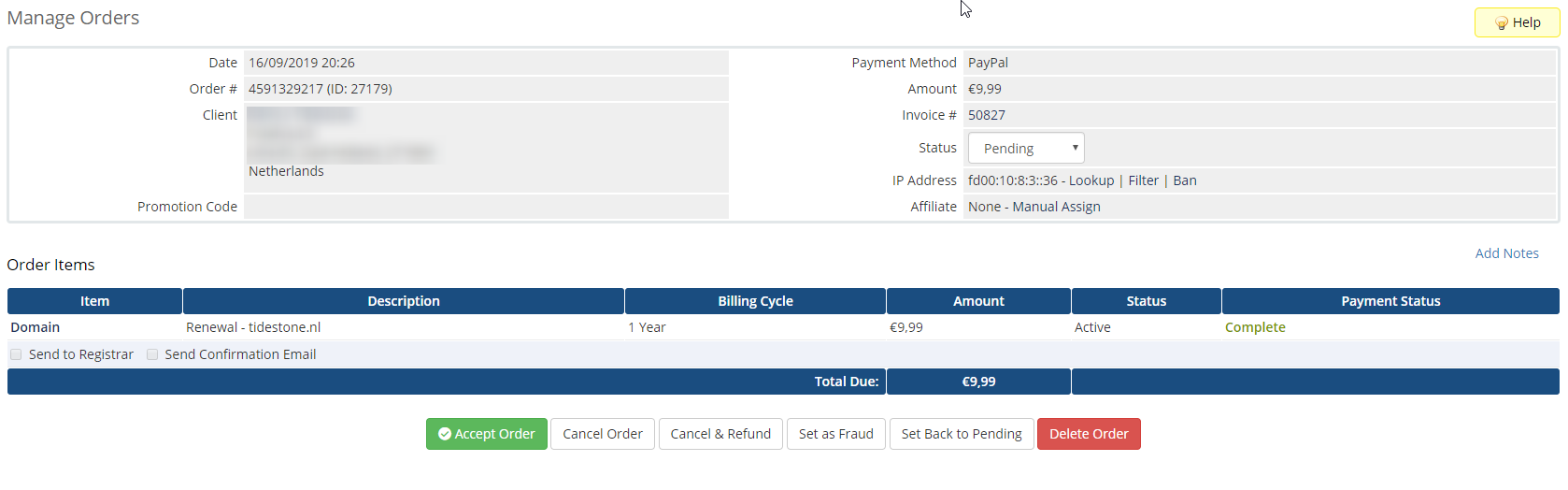Click the Complete payment status text
Screen dimensions: 1568x490
(1255, 327)
